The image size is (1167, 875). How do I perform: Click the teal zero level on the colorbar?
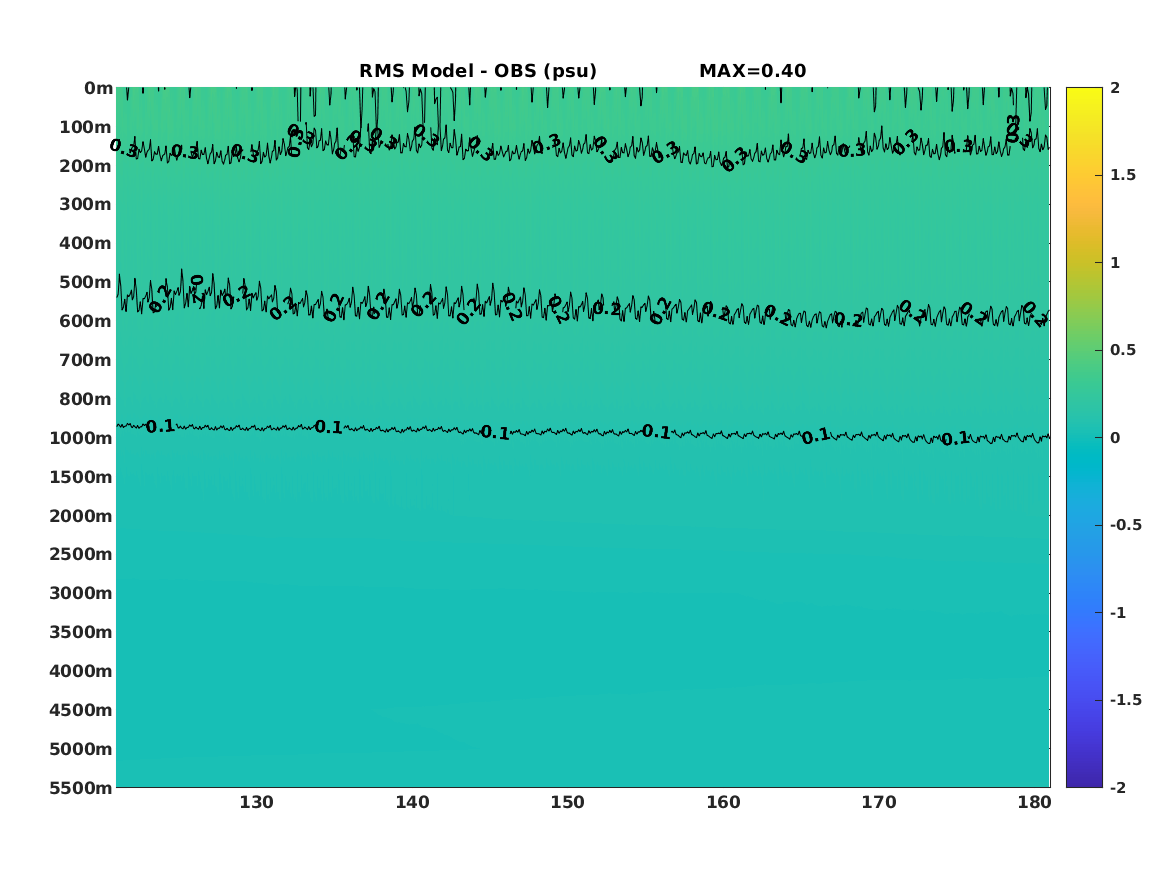(x=1084, y=438)
